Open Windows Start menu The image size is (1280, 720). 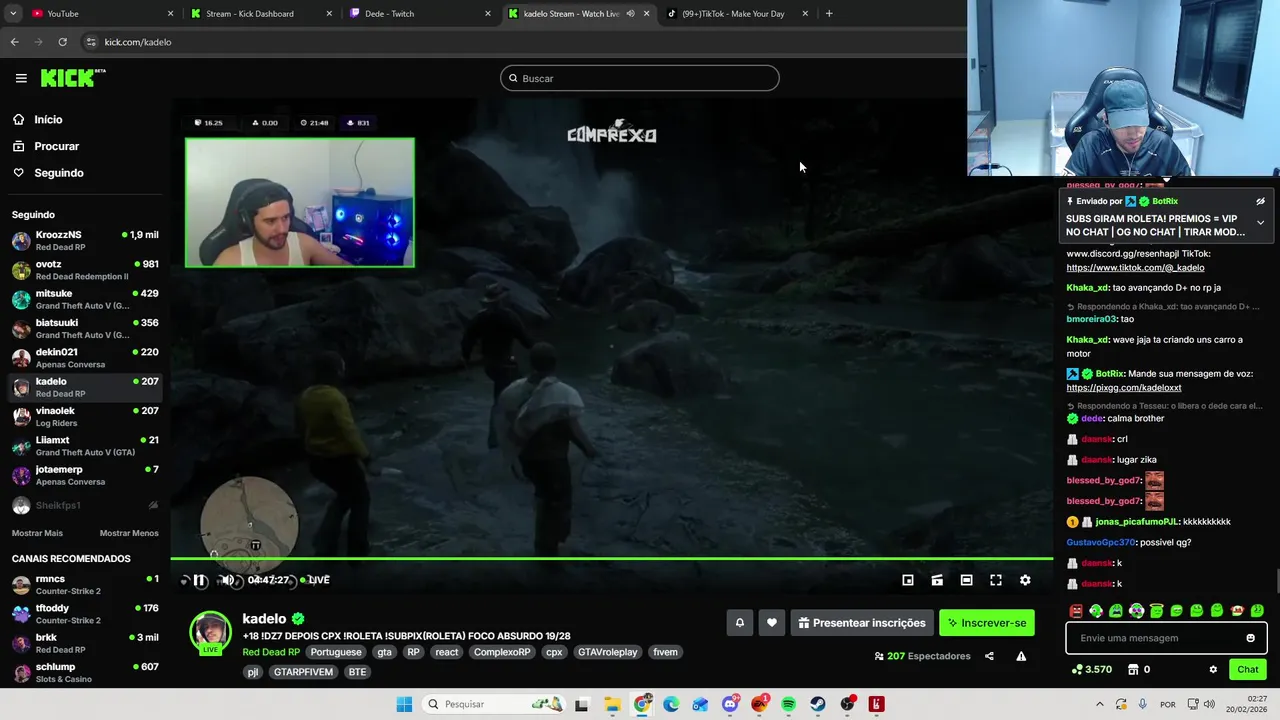(x=404, y=704)
